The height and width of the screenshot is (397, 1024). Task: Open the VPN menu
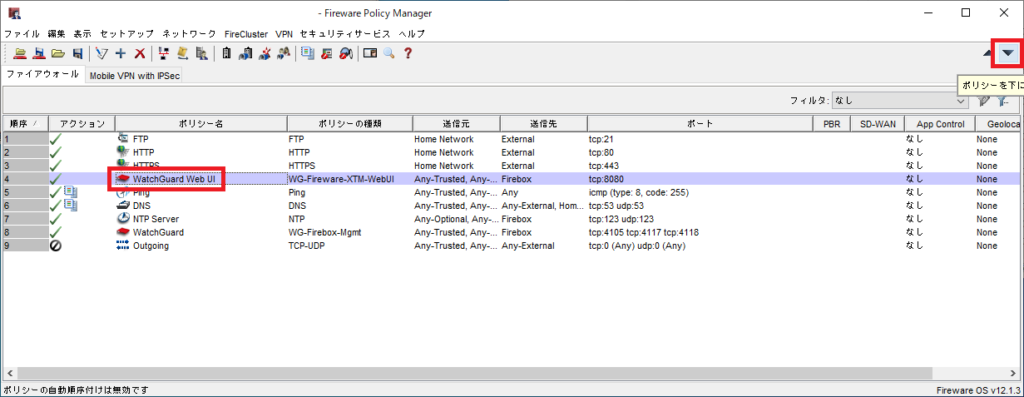284,33
